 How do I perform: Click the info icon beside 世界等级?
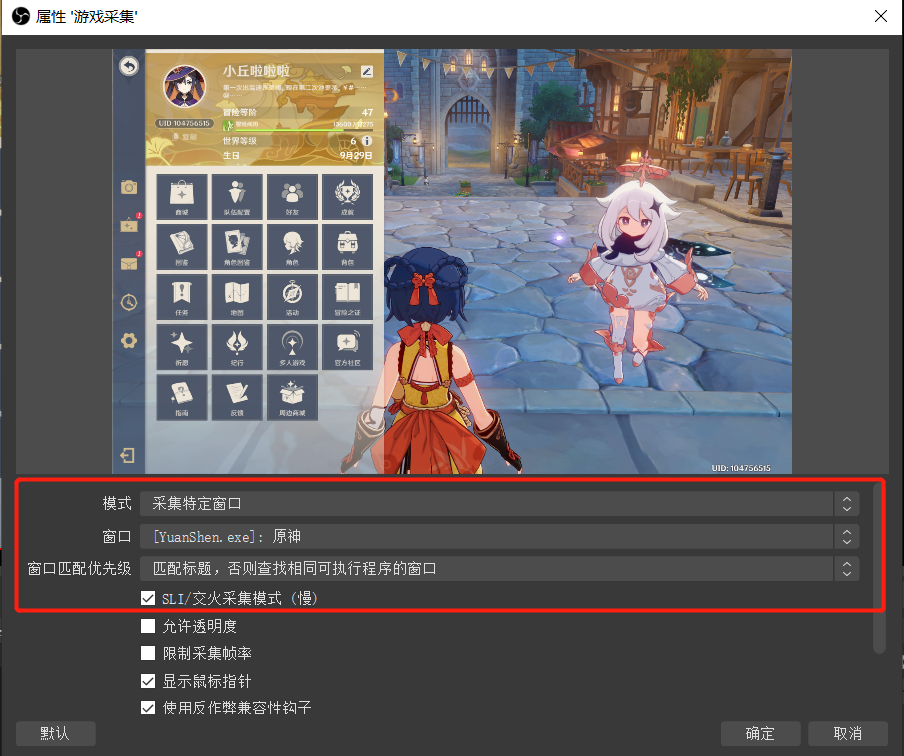(x=367, y=141)
